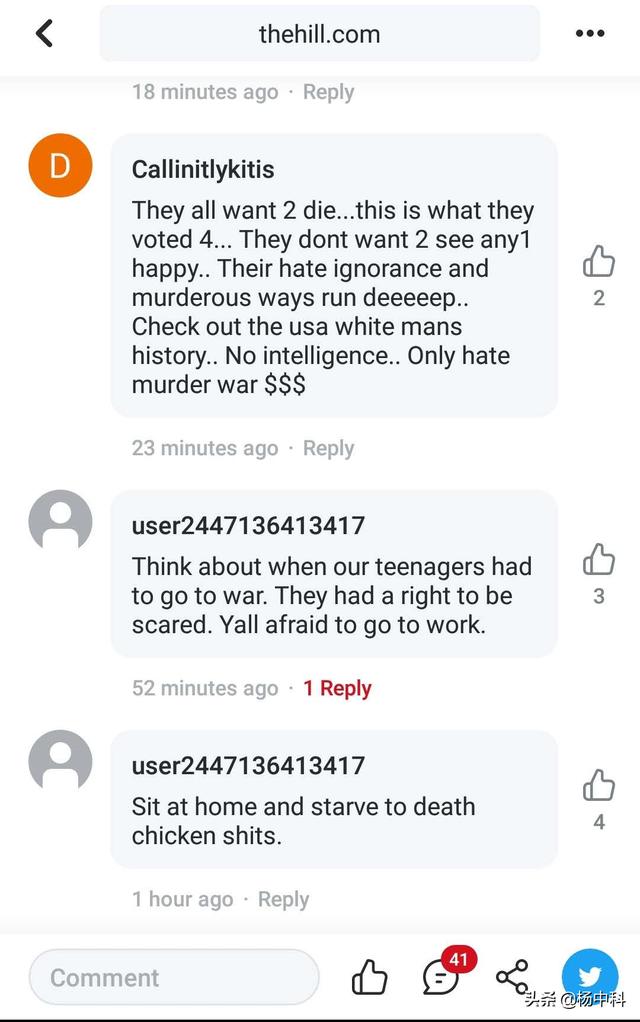Like the 'Sit at home and starve' comment
Viewport: 640px width, 1022px height.
click(598, 785)
